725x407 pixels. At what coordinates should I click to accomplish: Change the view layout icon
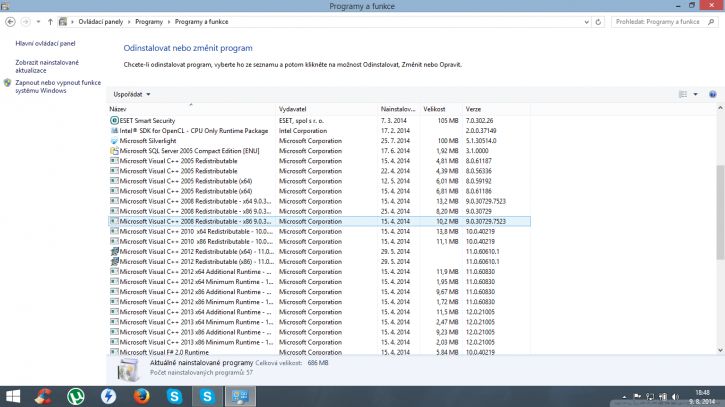(x=683, y=94)
